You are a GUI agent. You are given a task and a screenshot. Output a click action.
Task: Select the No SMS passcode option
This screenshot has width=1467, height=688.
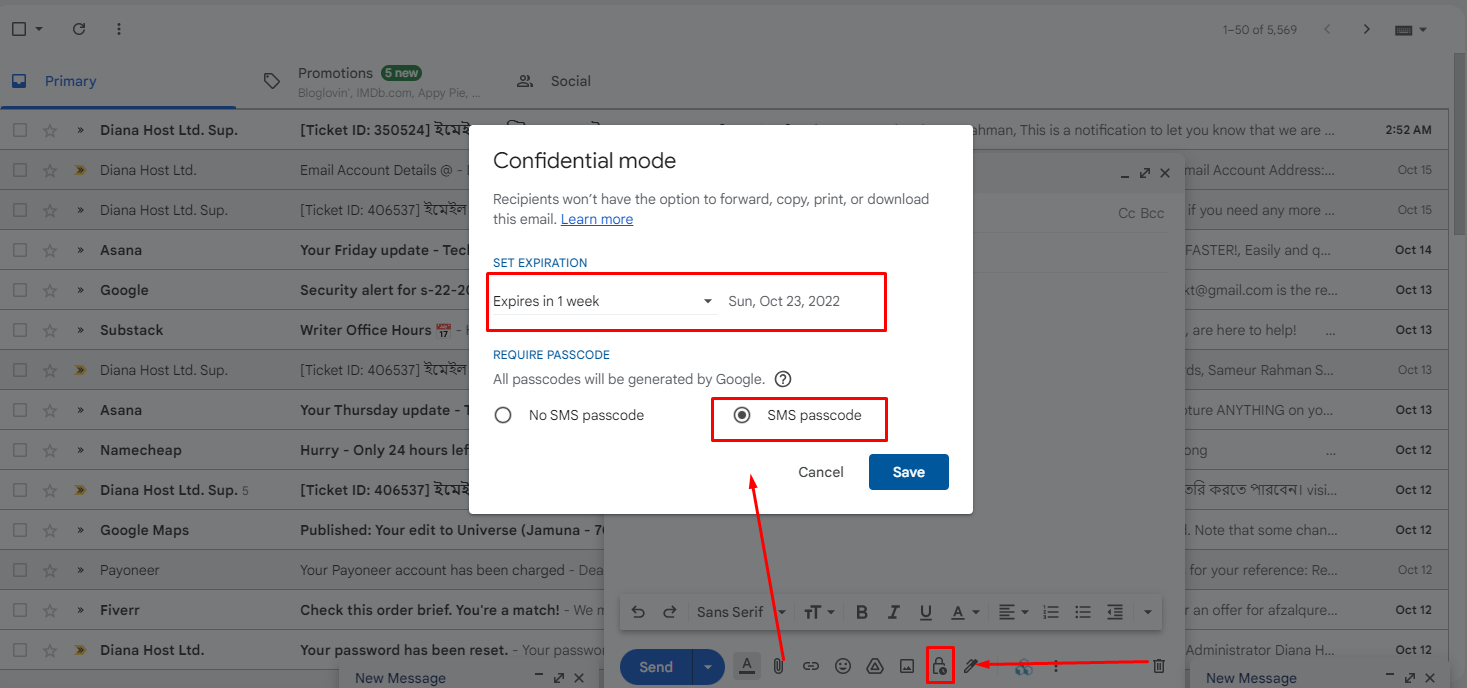click(504, 415)
